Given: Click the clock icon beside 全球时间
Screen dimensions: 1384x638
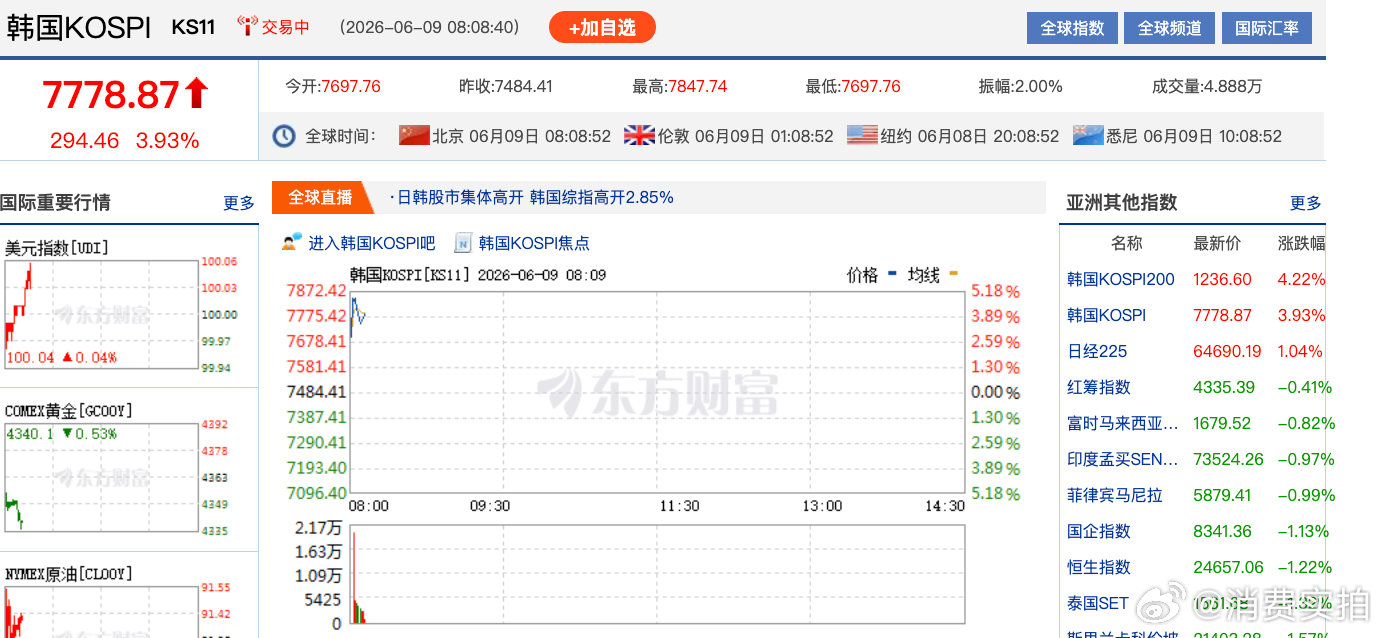Looking at the screenshot, I should click(284, 136).
